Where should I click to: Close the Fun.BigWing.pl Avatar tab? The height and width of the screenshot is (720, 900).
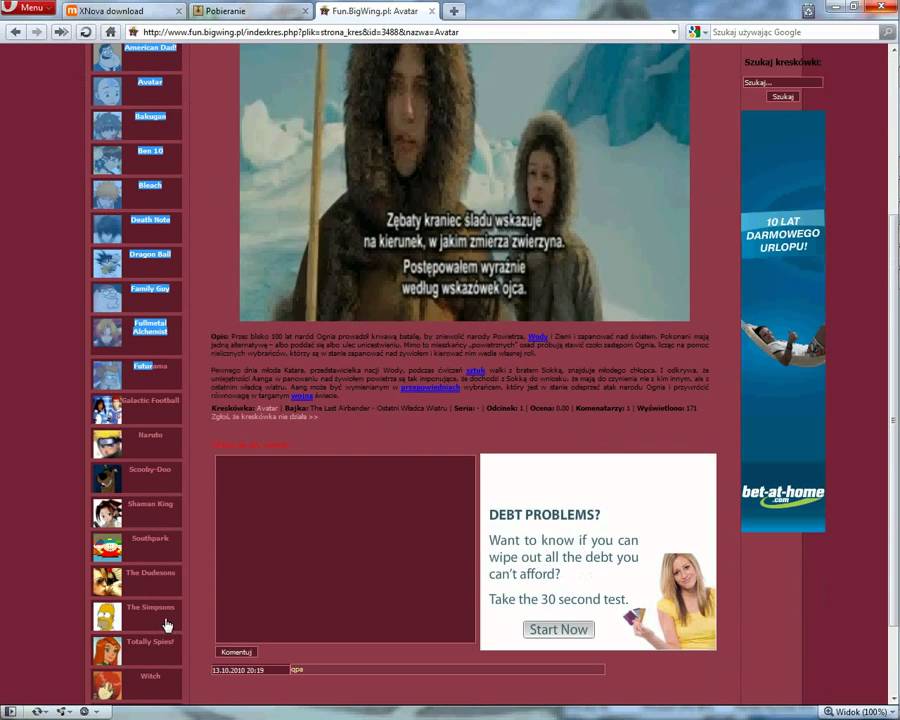[432, 11]
